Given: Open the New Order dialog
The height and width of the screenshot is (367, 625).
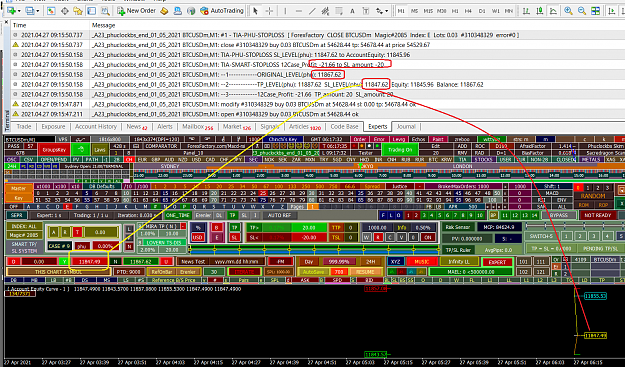Looking at the screenshot, I should [136, 11].
